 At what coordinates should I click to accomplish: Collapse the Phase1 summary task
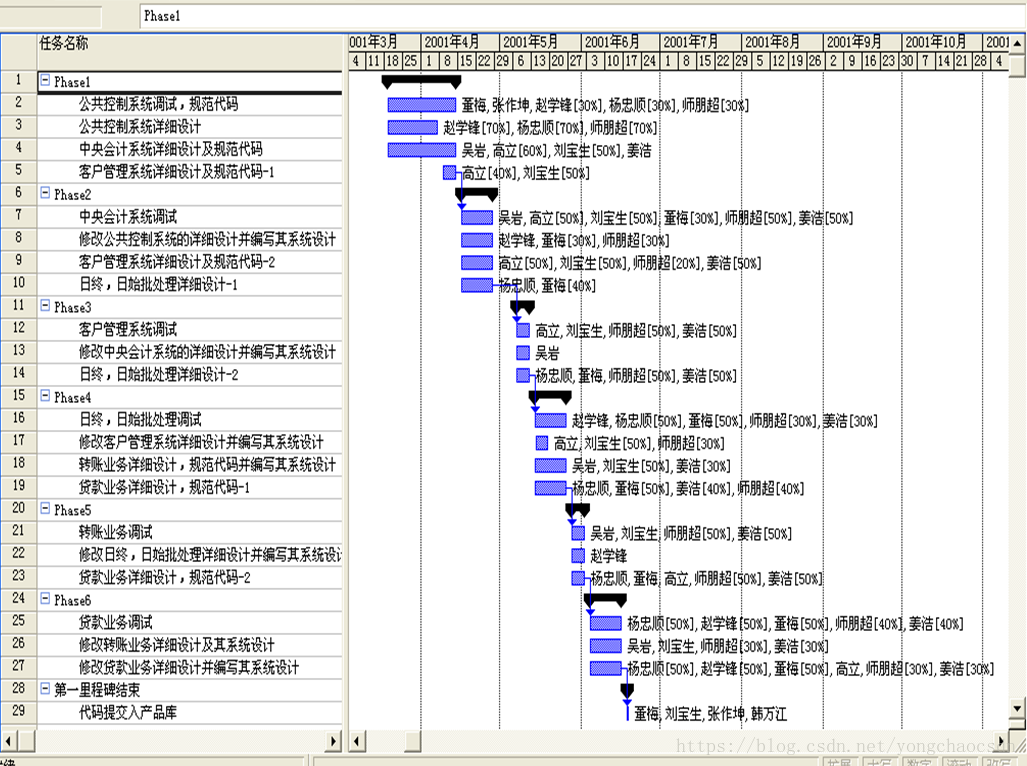pyautogui.click(x=45, y=81)
